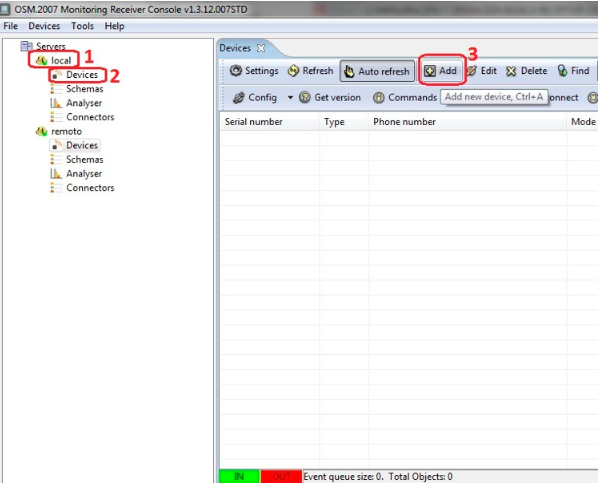The width and height of the screenshot is (601, 486).
Task: Click the remoto server icon
Action: 41,131
